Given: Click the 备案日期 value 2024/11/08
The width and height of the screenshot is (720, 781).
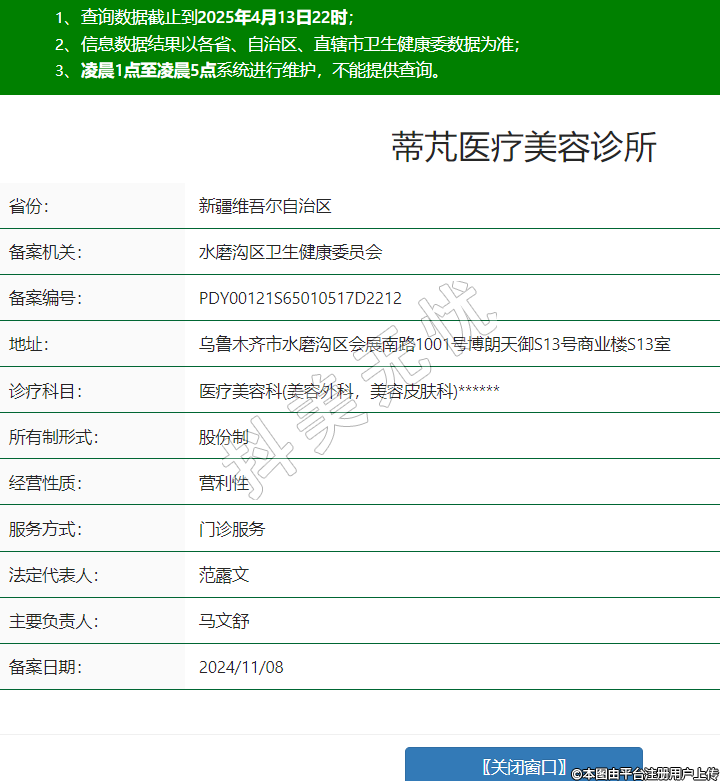Looking at the screenshot, I should pos(241,667).
